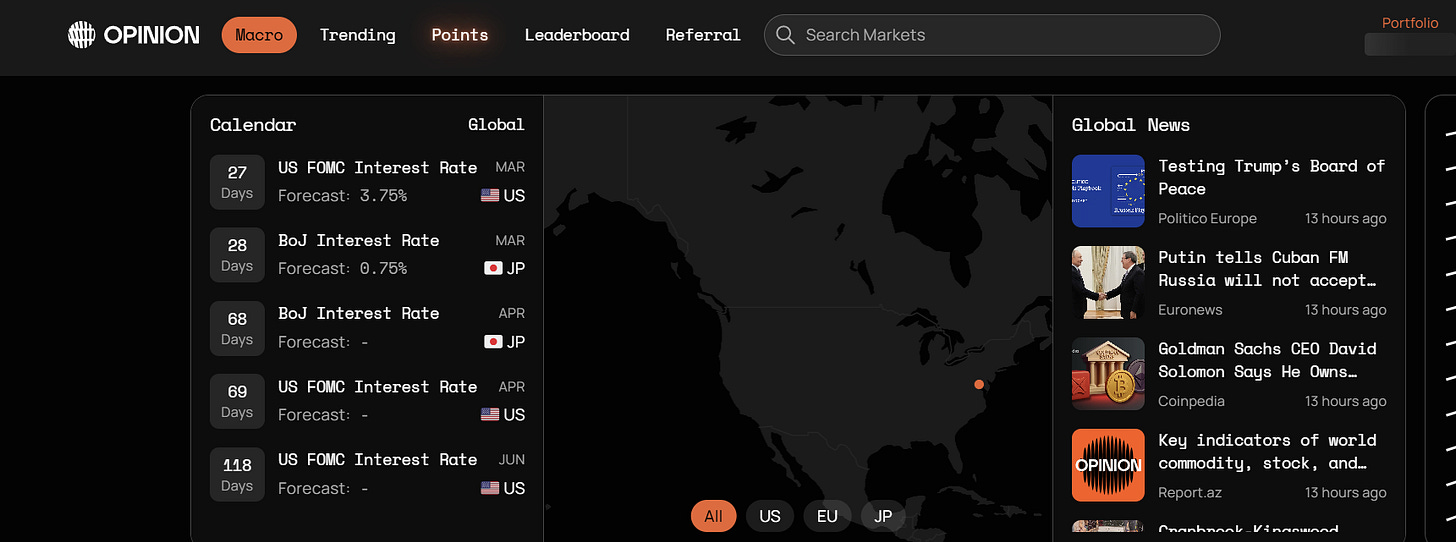Open US FOMC Interest Rate APR event
Screen dimensions: 1456x542
367,400
